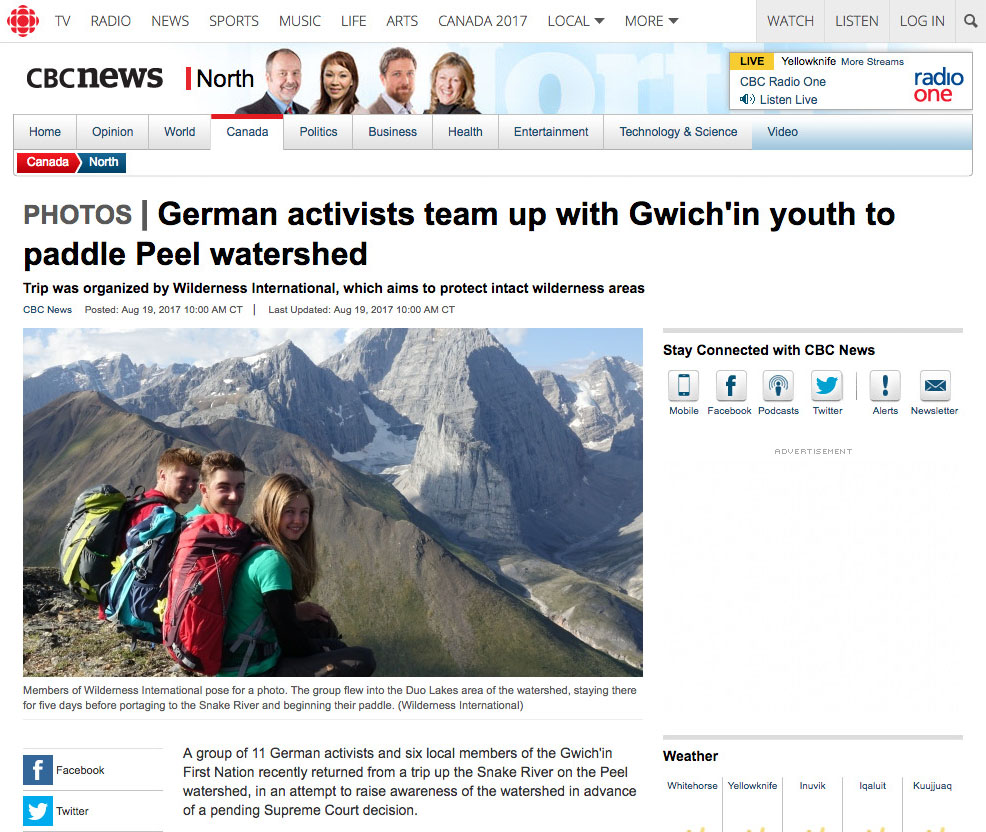The height and width of the screenshot is (832, 986).
Task: Open Facebook icon under Stay Connected
Action: [x=731, y=385]
